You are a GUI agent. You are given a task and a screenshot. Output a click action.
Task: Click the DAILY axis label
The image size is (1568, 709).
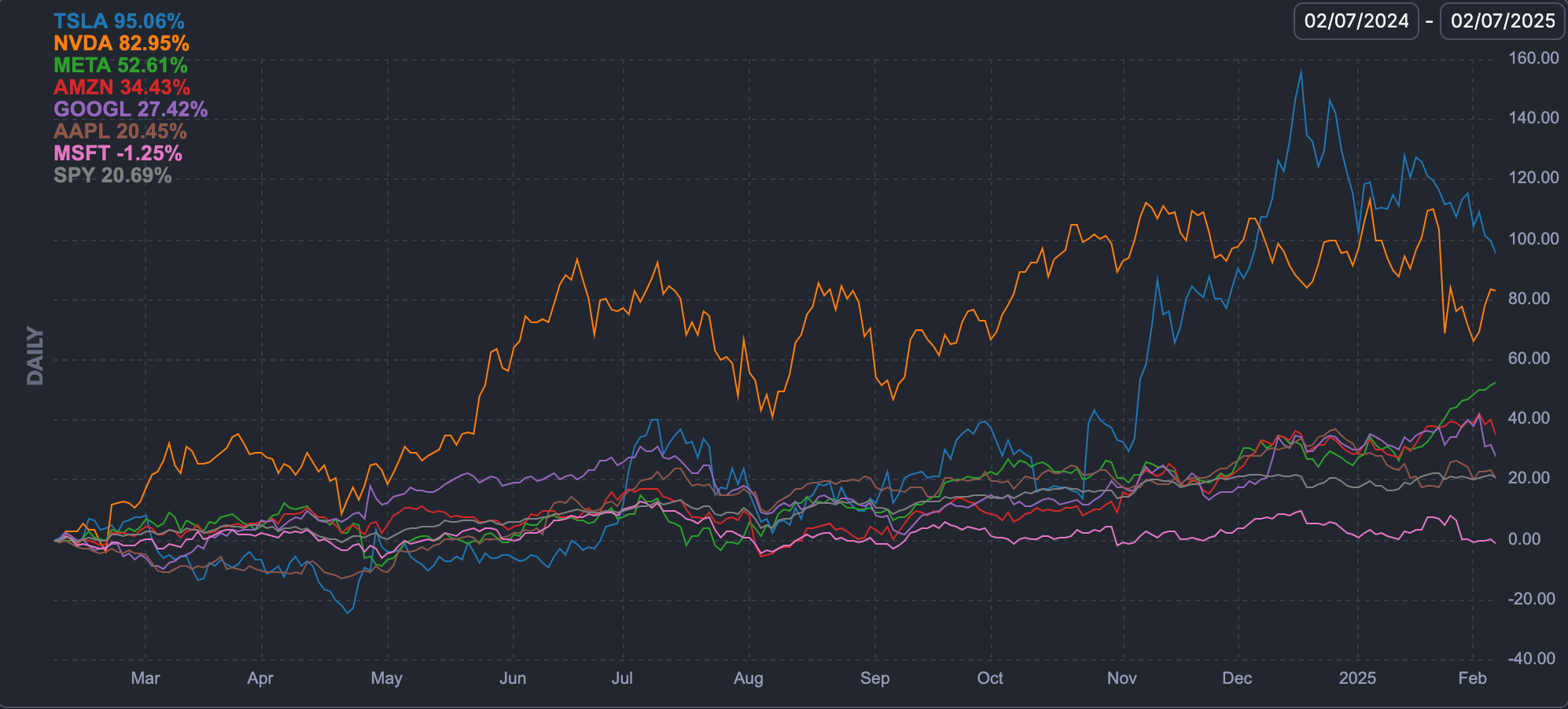pyautogui.click(x=35, y=356)
